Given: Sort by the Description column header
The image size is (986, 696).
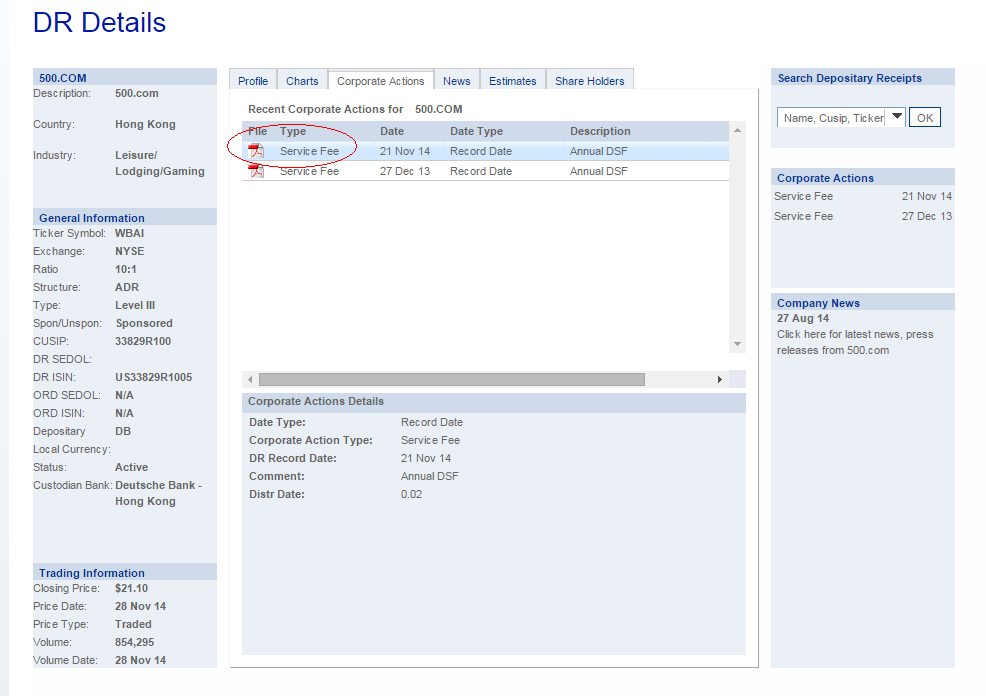Looking at the screenshot, I should (600, 131).
